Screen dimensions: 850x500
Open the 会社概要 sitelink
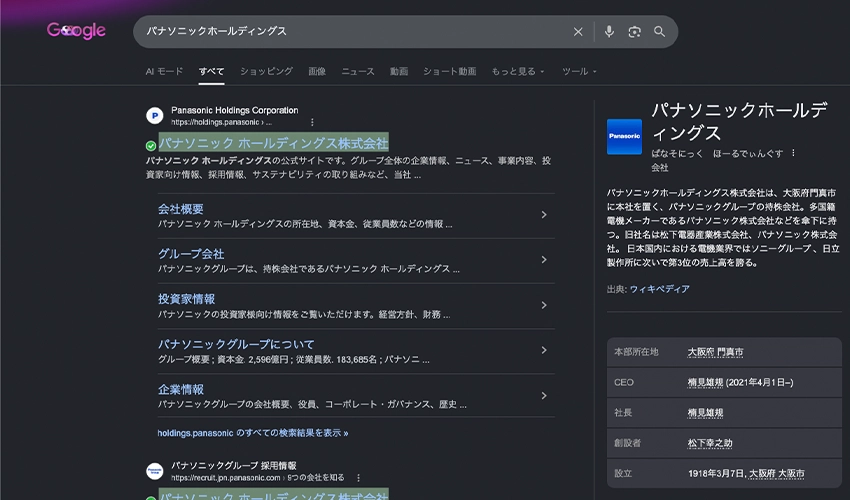tap(181, 209)
